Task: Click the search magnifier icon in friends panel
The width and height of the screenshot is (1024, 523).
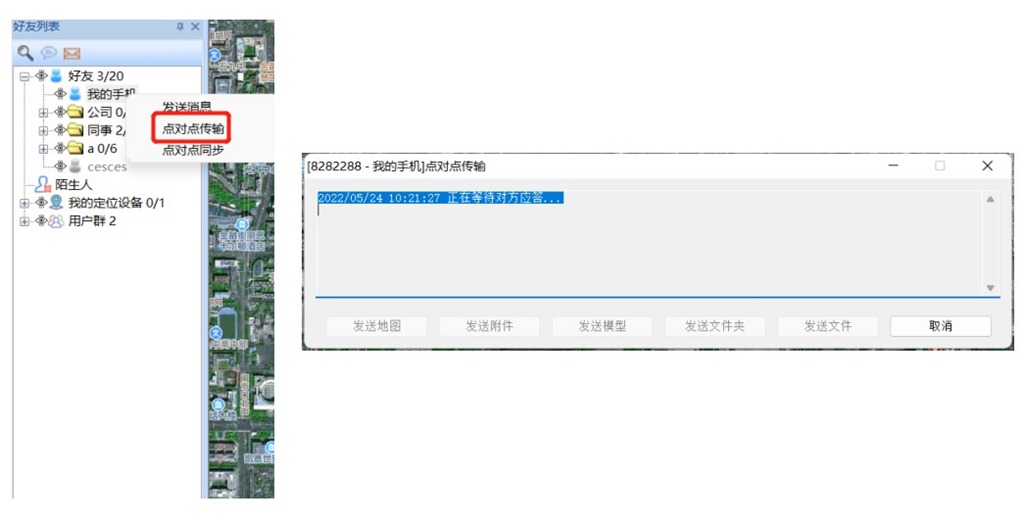Action: coord(25,53)
